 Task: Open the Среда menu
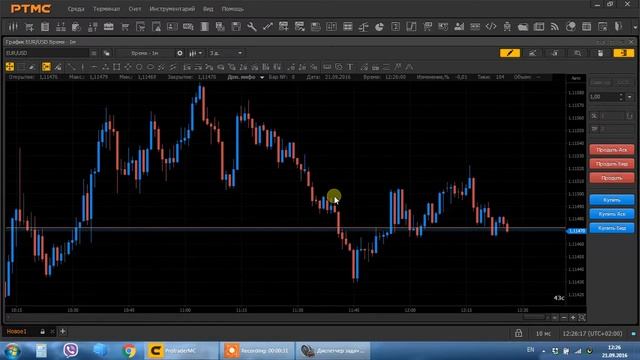(76, 9)
